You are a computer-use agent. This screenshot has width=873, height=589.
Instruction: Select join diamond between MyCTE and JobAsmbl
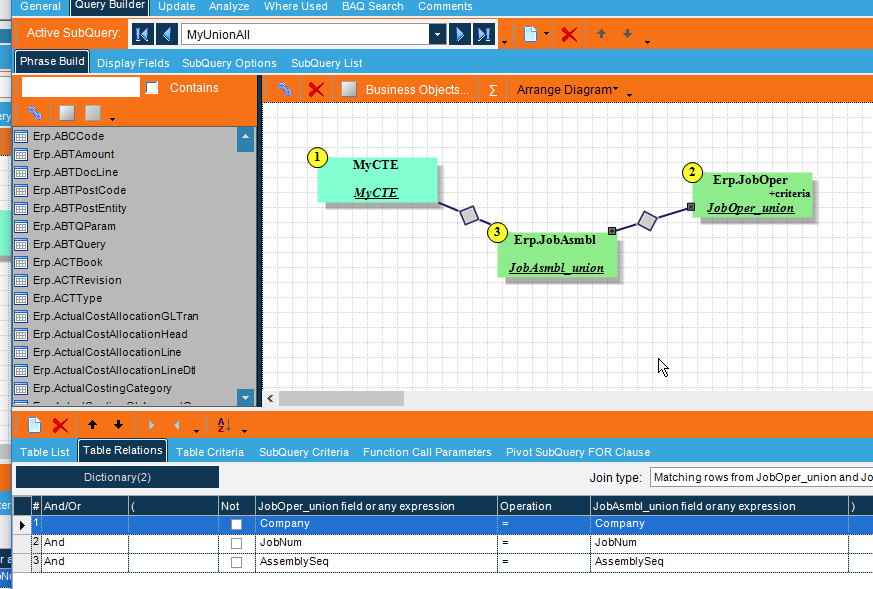point(469,215)
